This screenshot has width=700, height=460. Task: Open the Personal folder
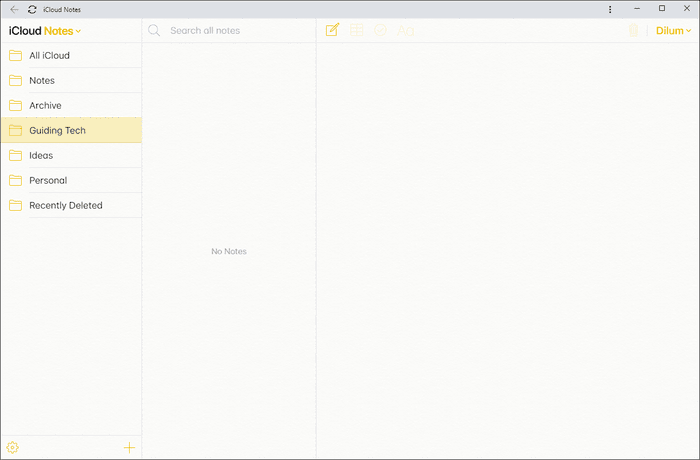[71, 180]
